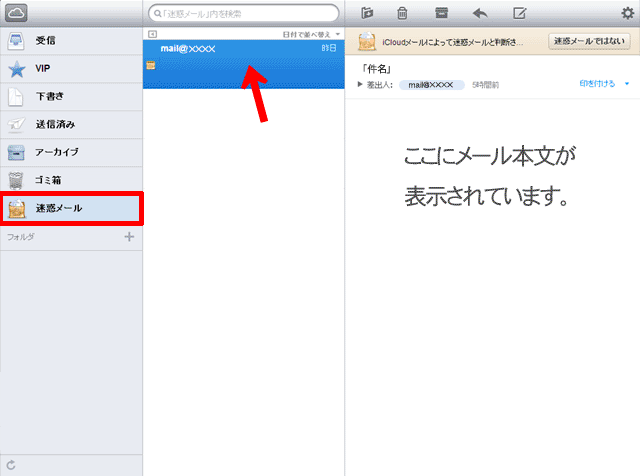Image resolution: width=640 pixels, height=476 pixels.
Task: Click the refresh icon in sidebar footer
Action: (11, 465)
